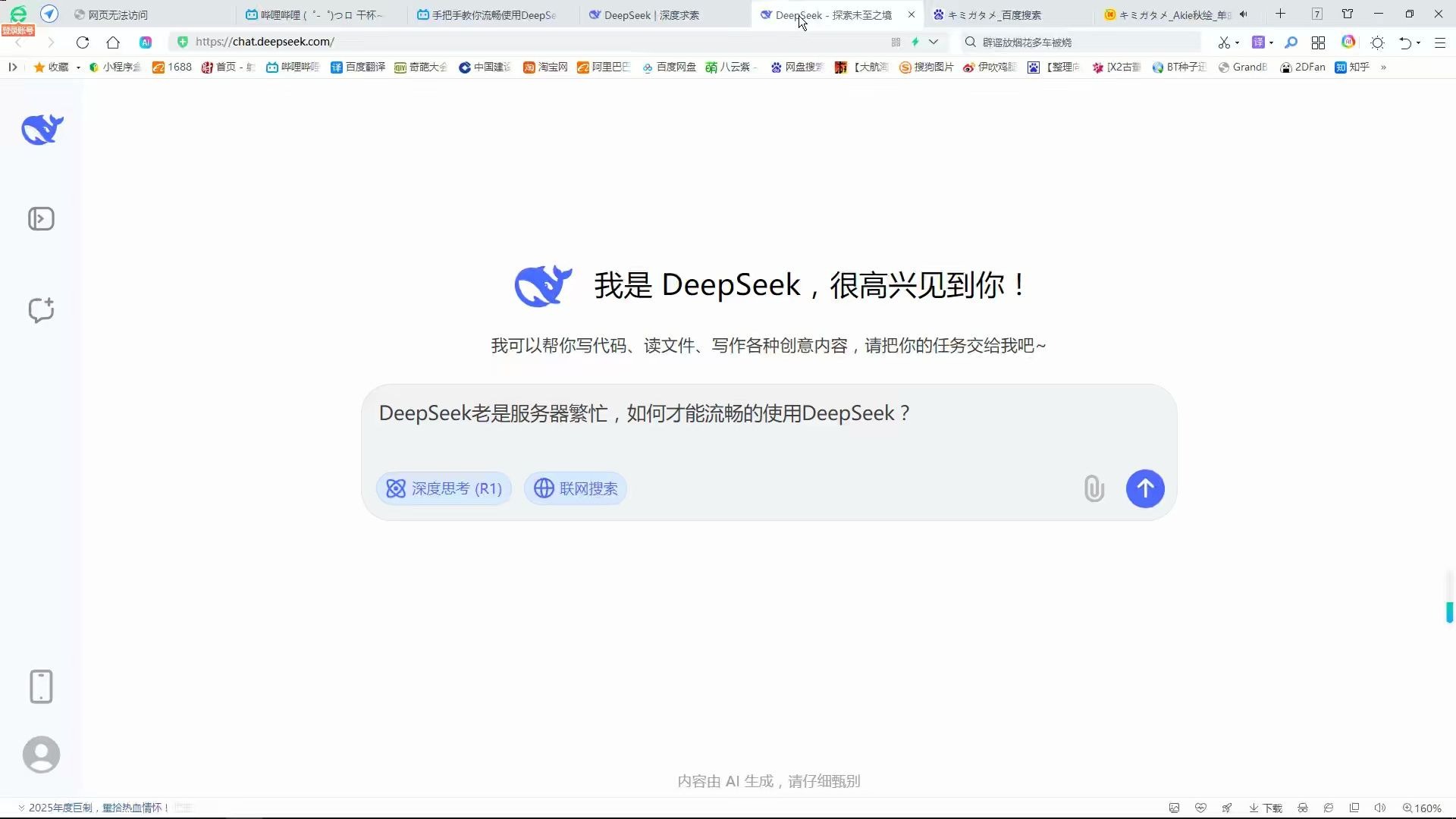Send the message with the arrow button

click(1144, 488)
